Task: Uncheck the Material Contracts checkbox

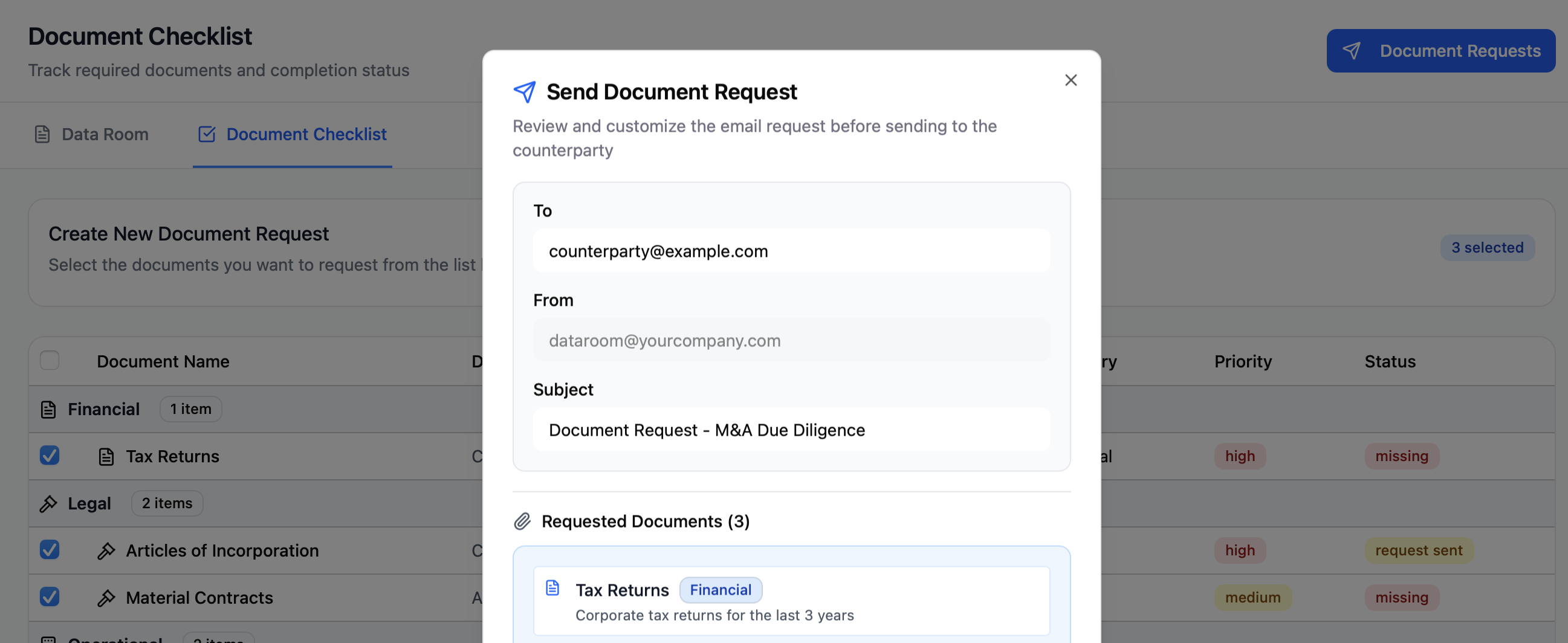Action: tap(50, 596)
